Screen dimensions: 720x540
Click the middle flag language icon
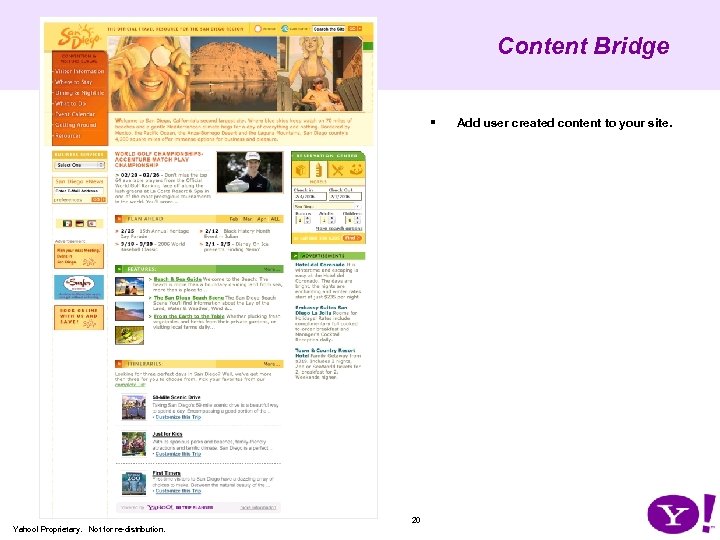tap(79, 224)
